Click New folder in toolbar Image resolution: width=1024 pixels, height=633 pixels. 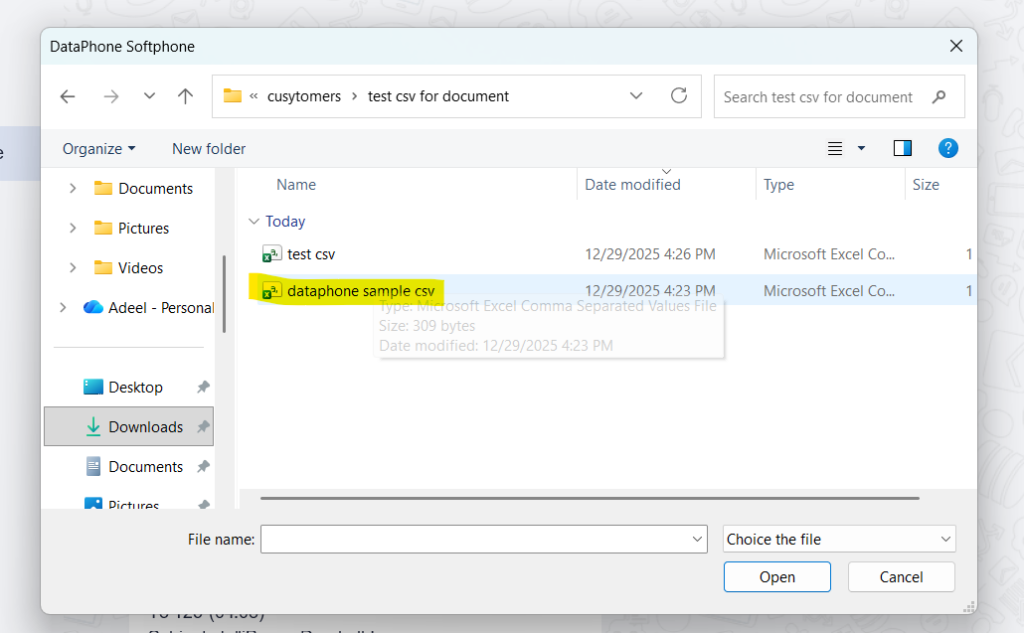tap(208, 149)
